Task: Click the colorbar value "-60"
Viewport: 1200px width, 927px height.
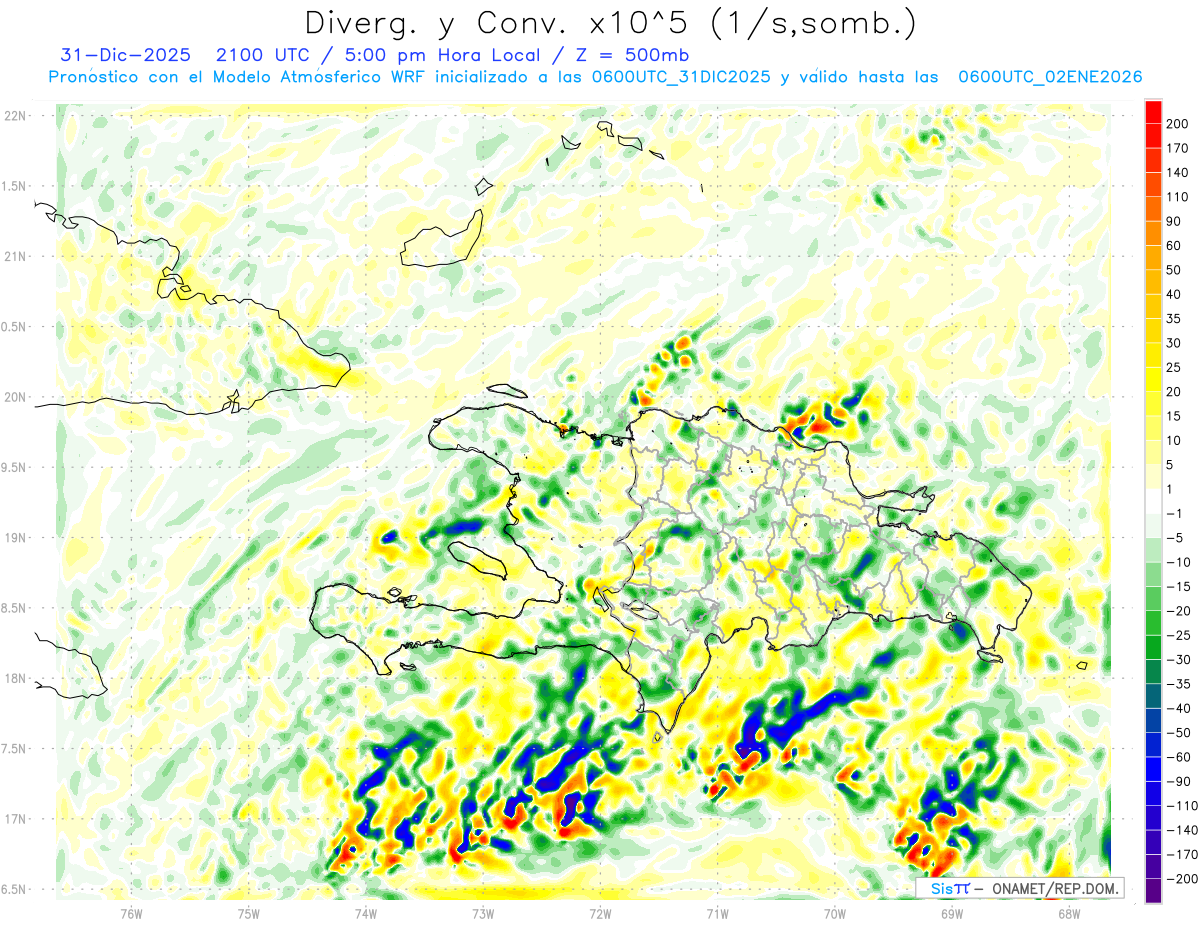Action: coord(1177,757)
